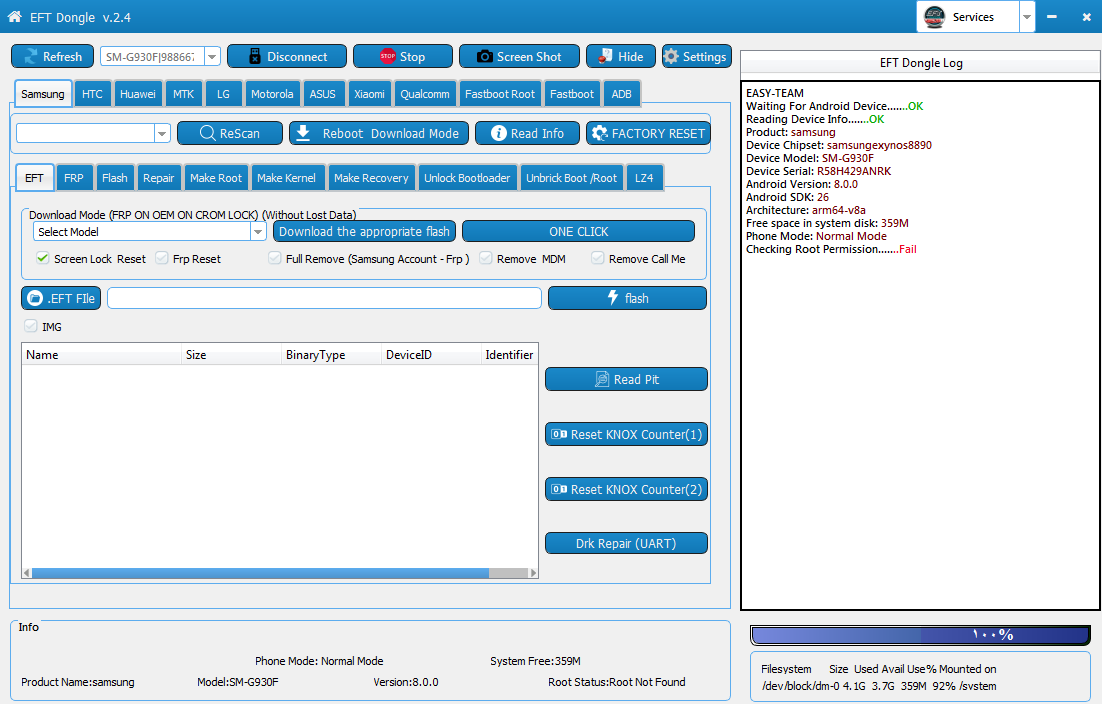Open the ADB tab

click(x=621, y=93)
